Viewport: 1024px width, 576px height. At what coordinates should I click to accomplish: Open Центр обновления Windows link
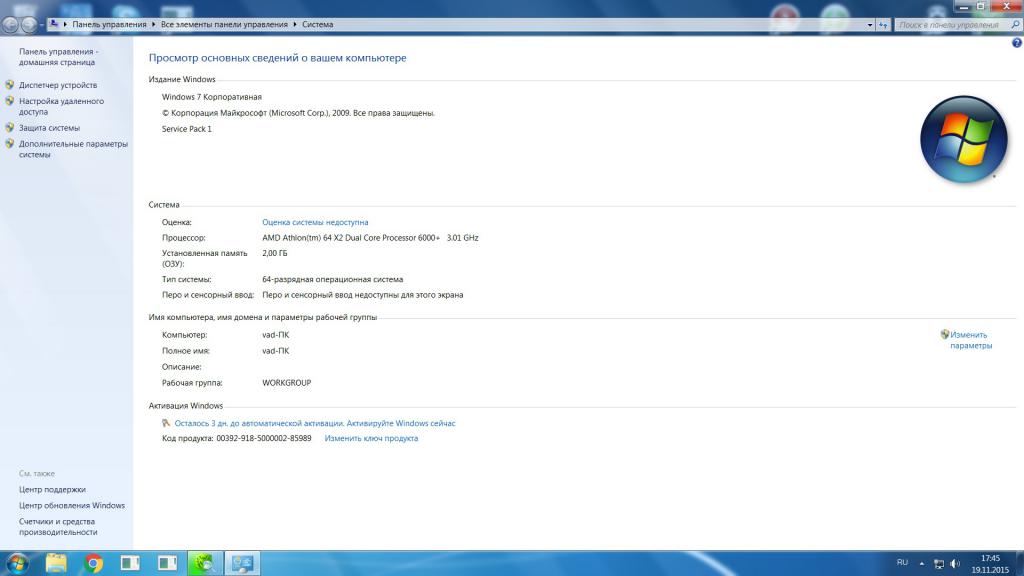click(72, 505)
